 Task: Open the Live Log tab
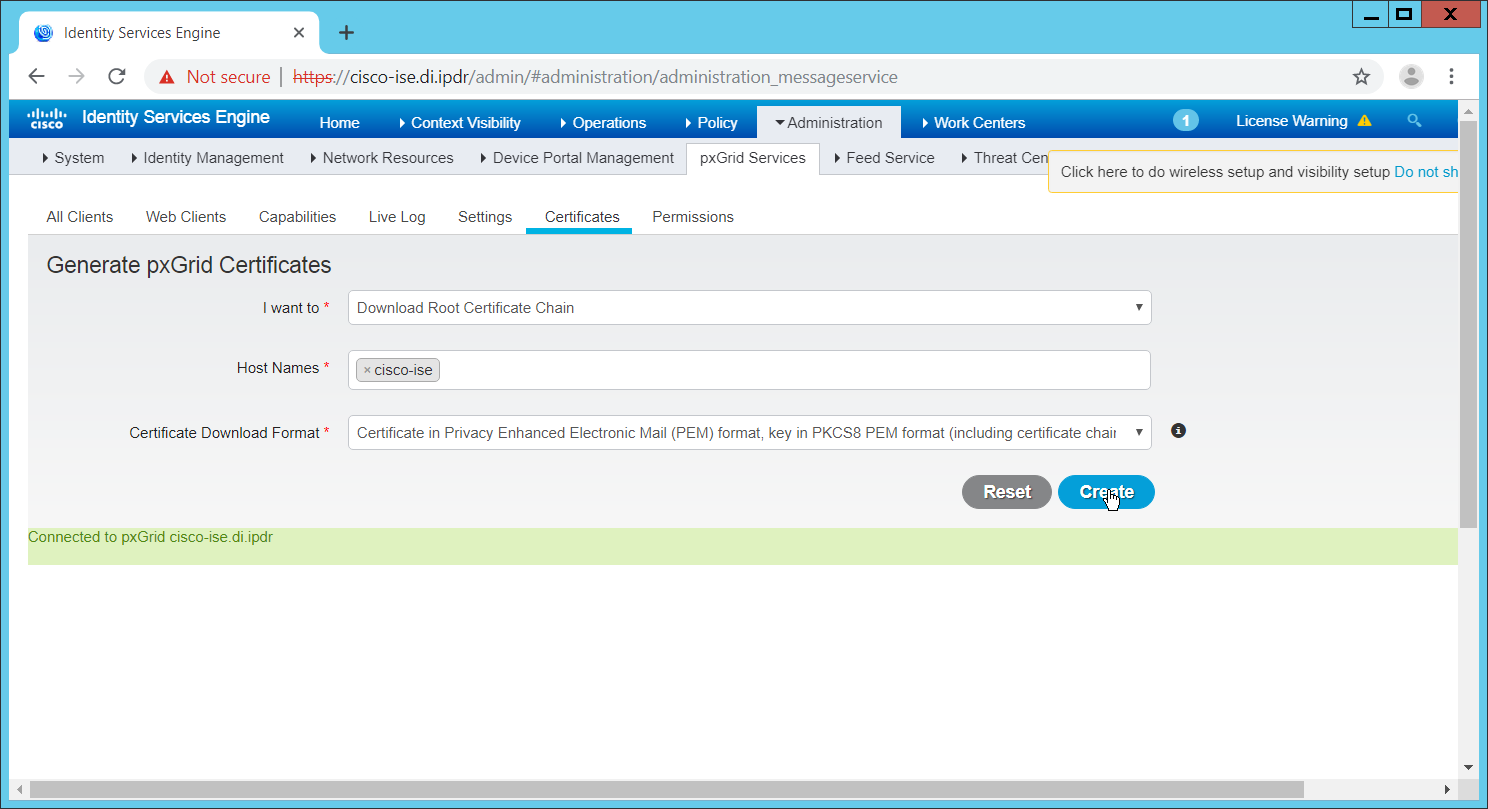[397, 217]
